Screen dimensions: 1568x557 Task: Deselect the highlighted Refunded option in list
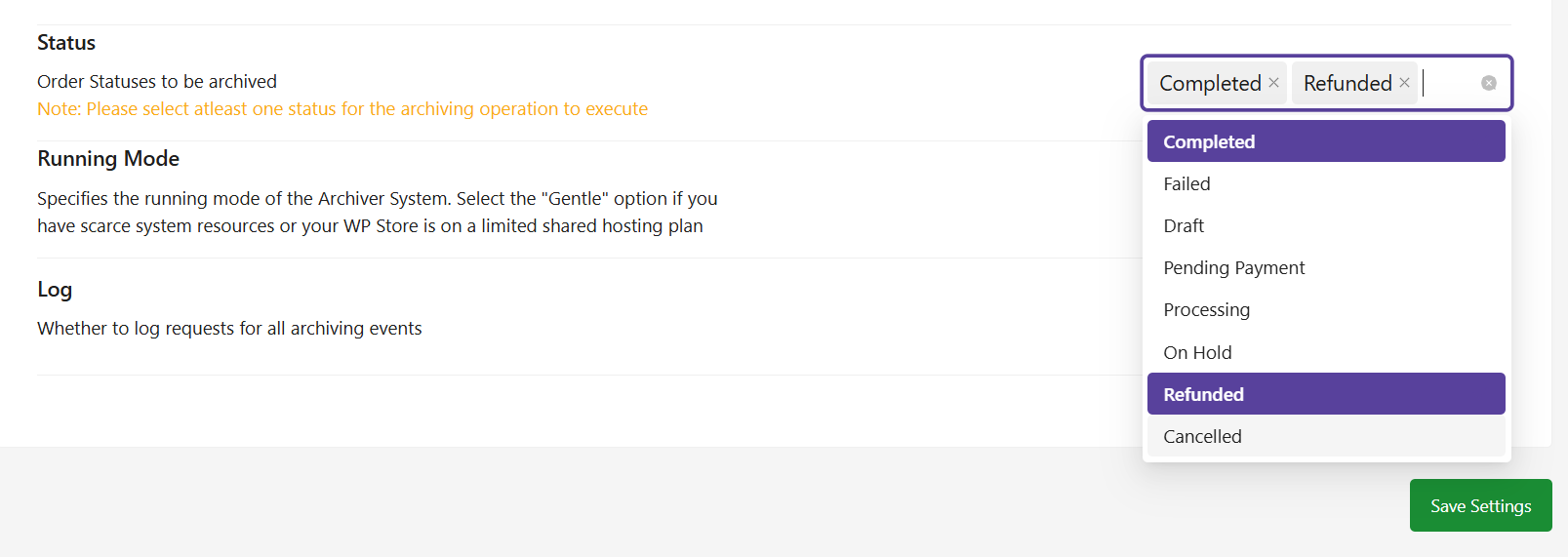click(1326, 394)
